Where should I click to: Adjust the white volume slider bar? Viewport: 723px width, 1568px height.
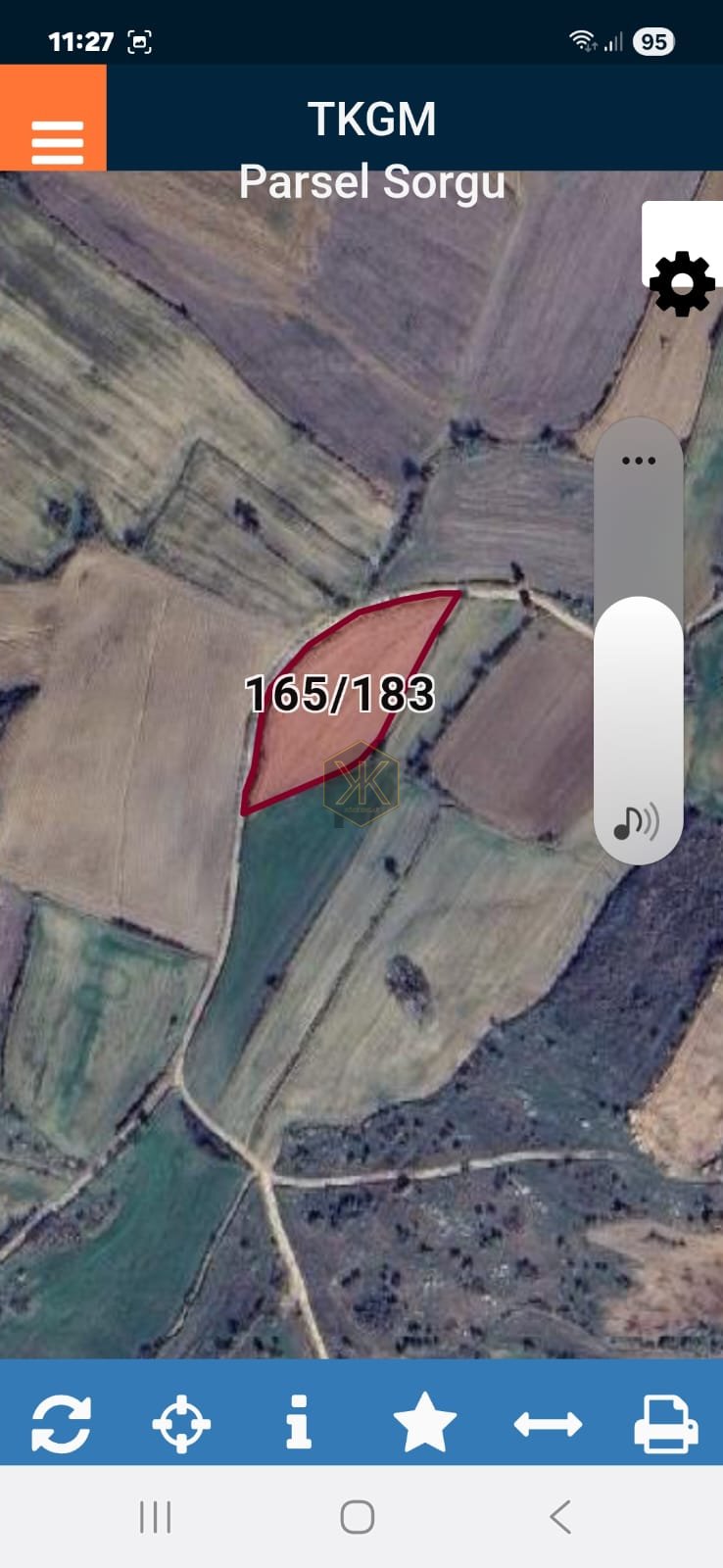tap(639, 730)
